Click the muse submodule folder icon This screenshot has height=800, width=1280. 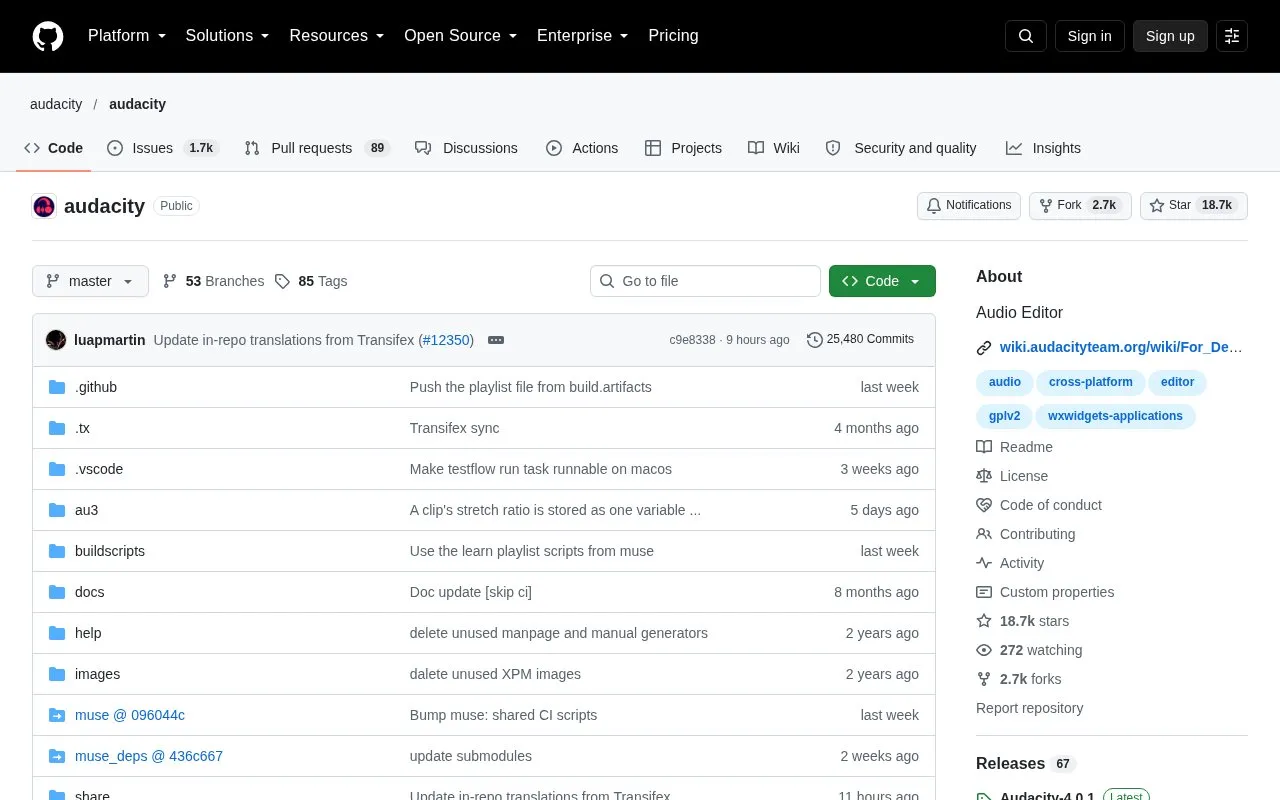point(57,715)
